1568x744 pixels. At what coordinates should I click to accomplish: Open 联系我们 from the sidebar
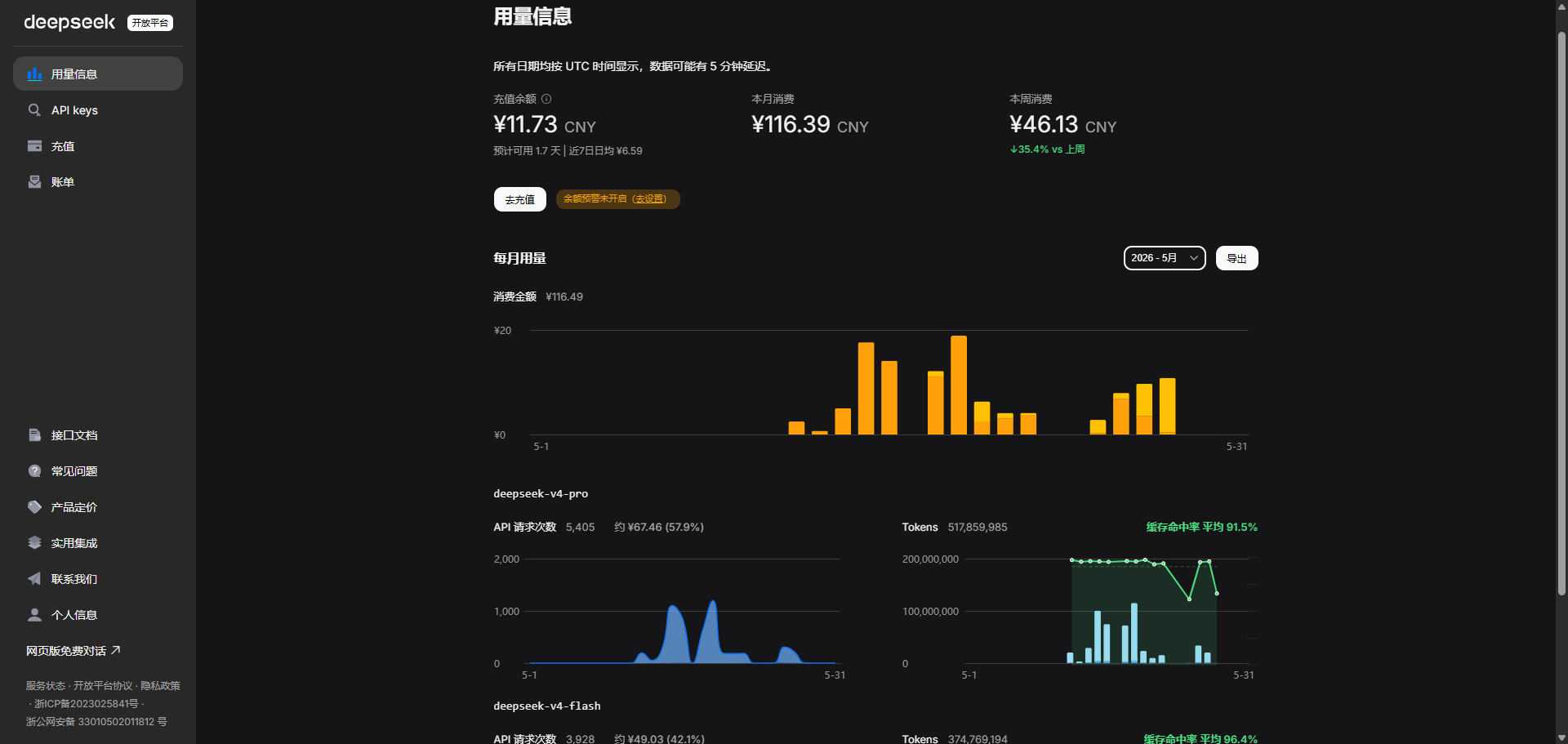(98, 579)
